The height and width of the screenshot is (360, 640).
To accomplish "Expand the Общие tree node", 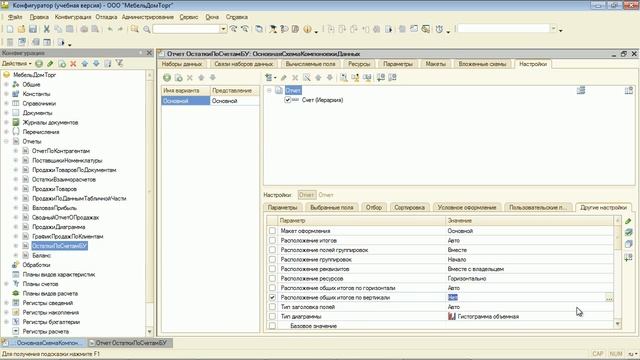I will click(x=6, y=84).
